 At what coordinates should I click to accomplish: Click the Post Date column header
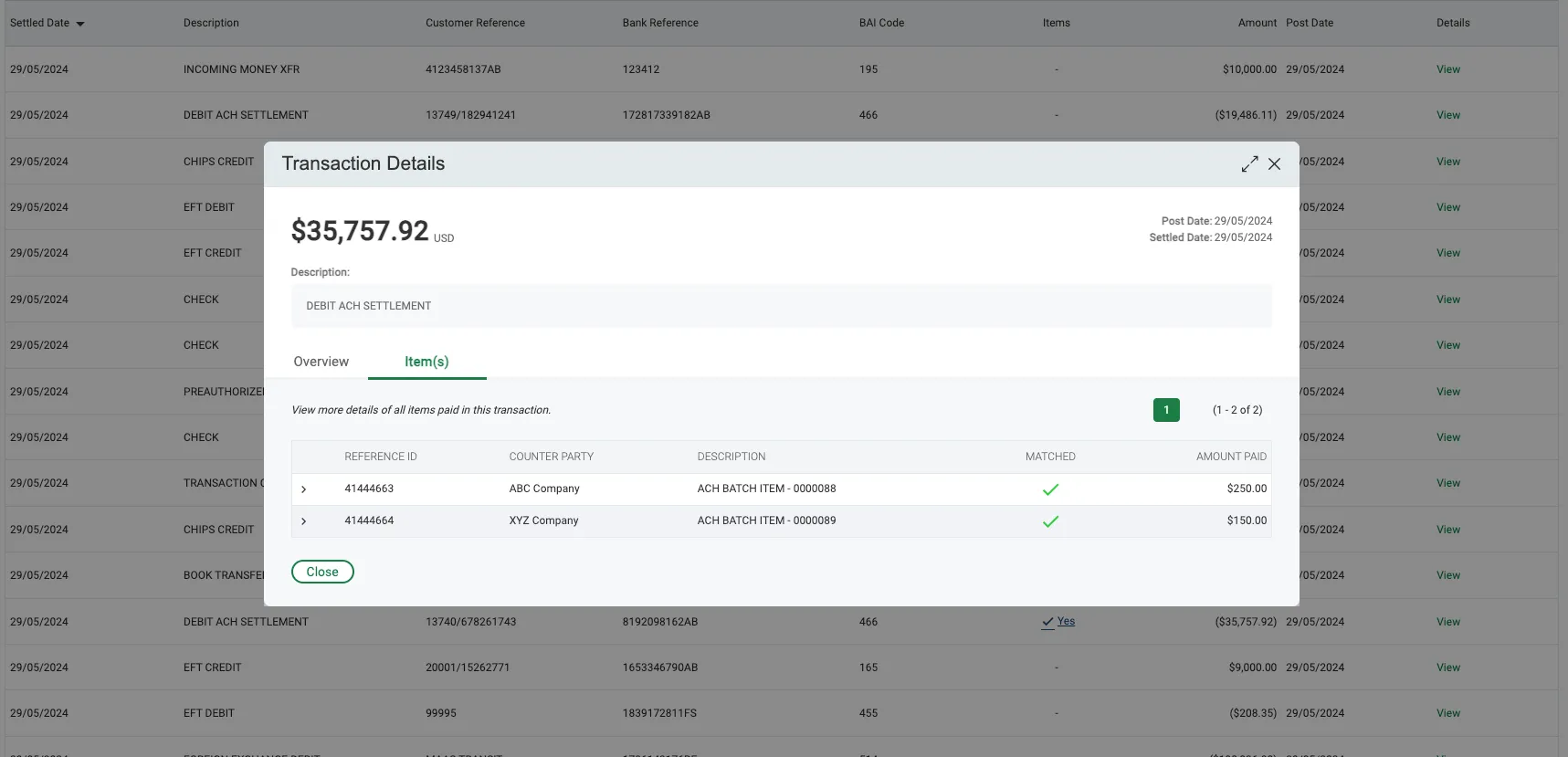tap(1310, 23)
